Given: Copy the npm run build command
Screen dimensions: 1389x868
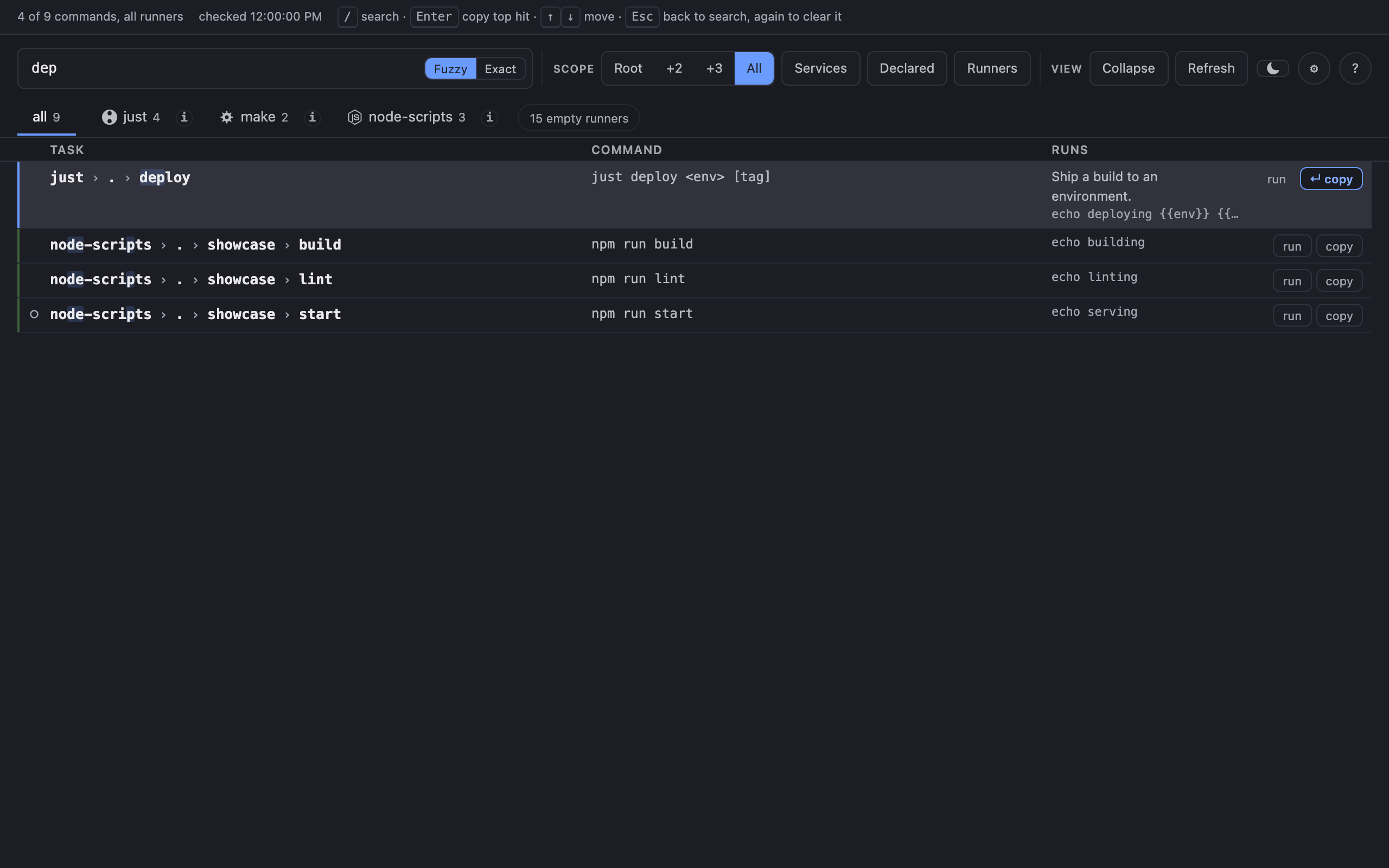Looking at the screenshot, I should click(x=1339, y=246).
